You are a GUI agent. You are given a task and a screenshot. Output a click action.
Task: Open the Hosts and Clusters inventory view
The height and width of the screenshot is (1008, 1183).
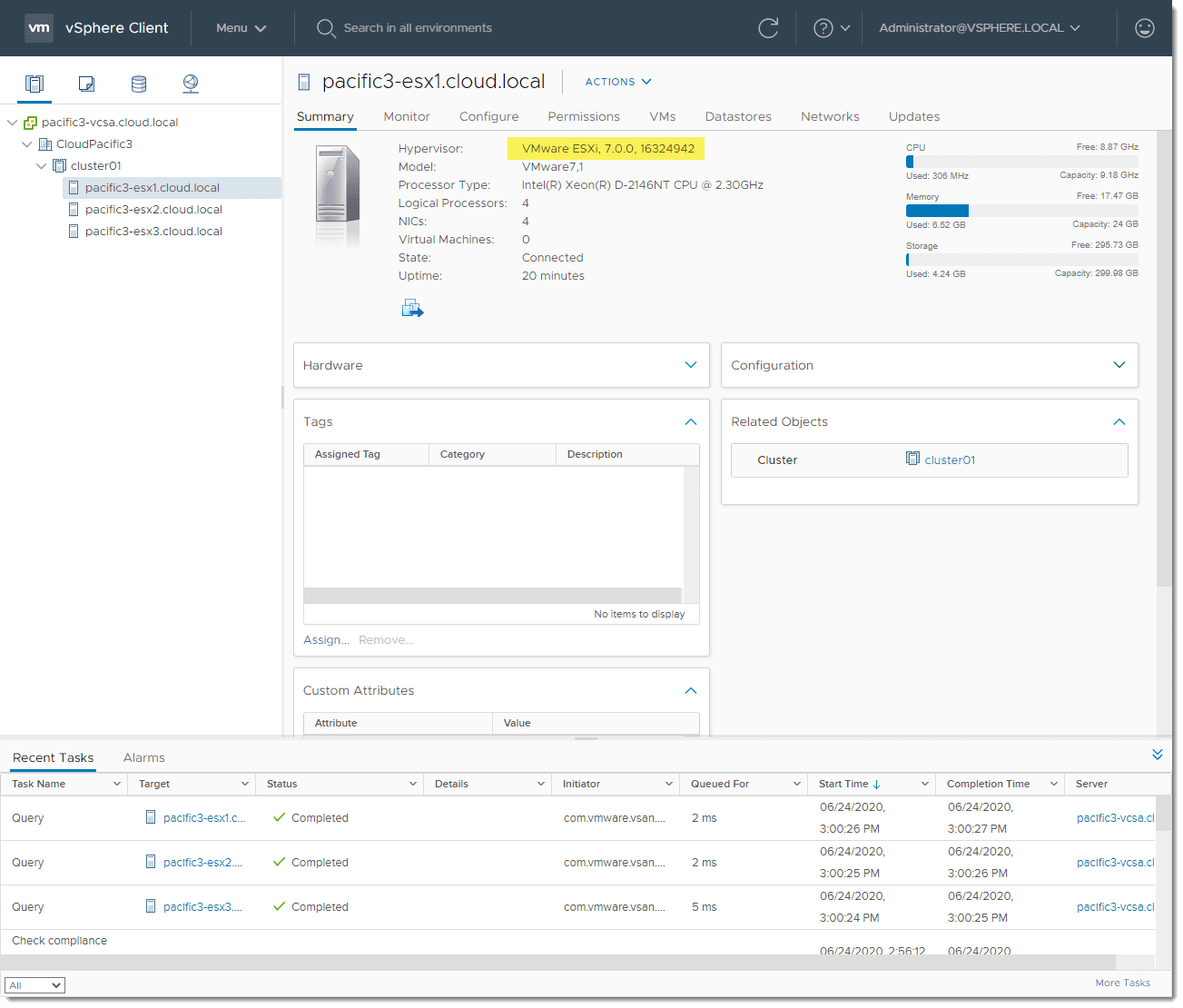coord(35,84)
